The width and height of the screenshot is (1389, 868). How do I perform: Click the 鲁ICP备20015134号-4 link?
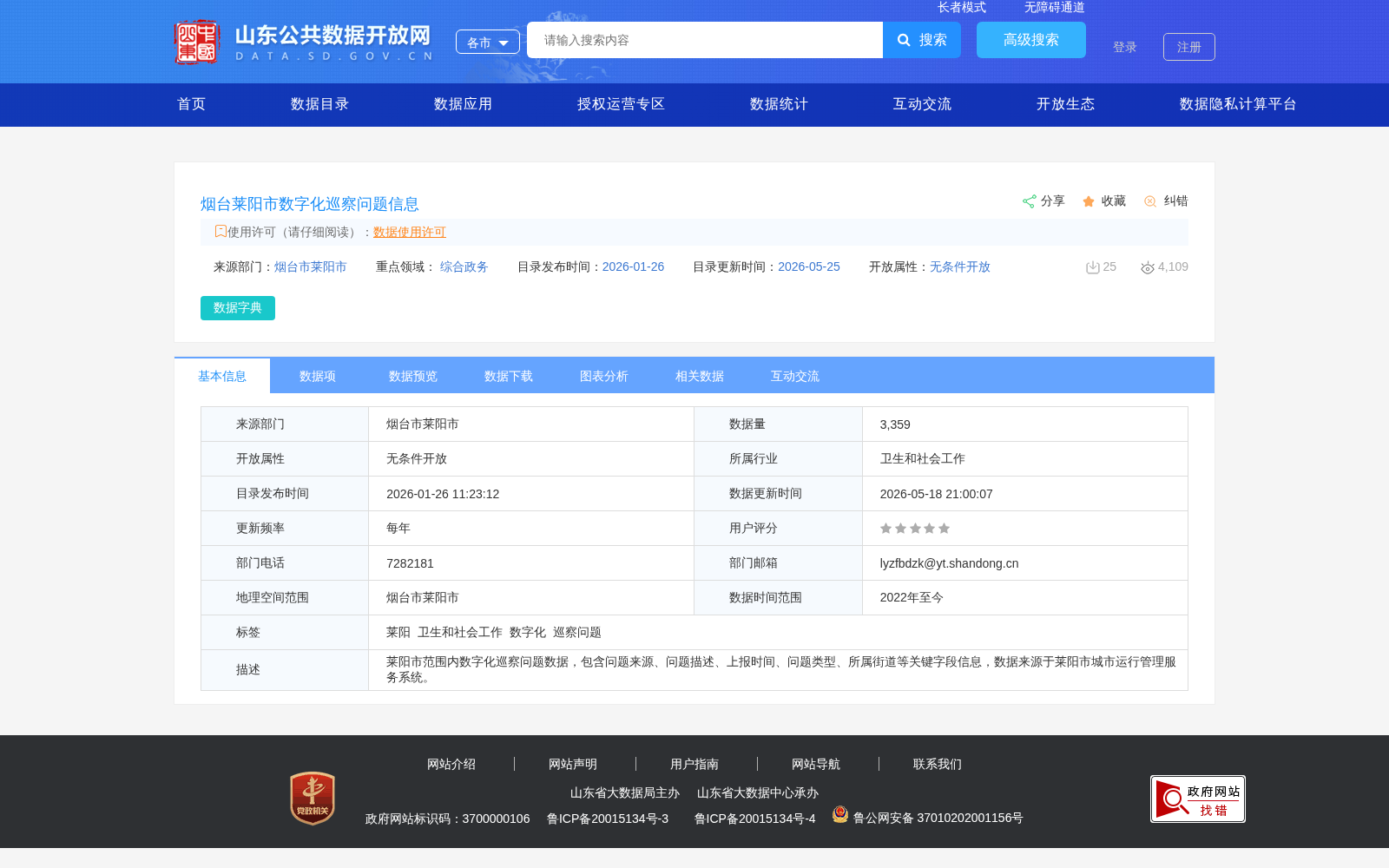coord(755,819)
